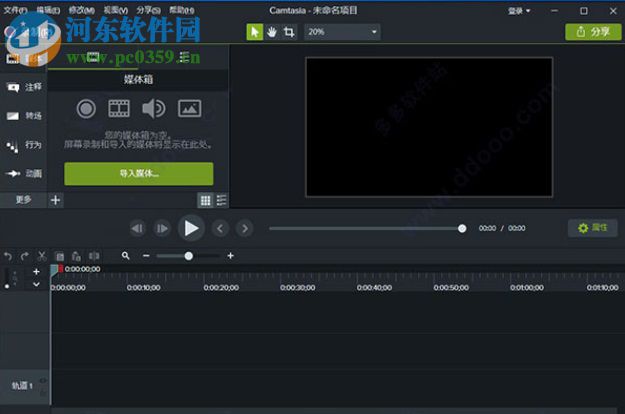This screenshot has height=414, width=625.
Task: Click the Undo arrow icon
Action: tap(8, 256)
